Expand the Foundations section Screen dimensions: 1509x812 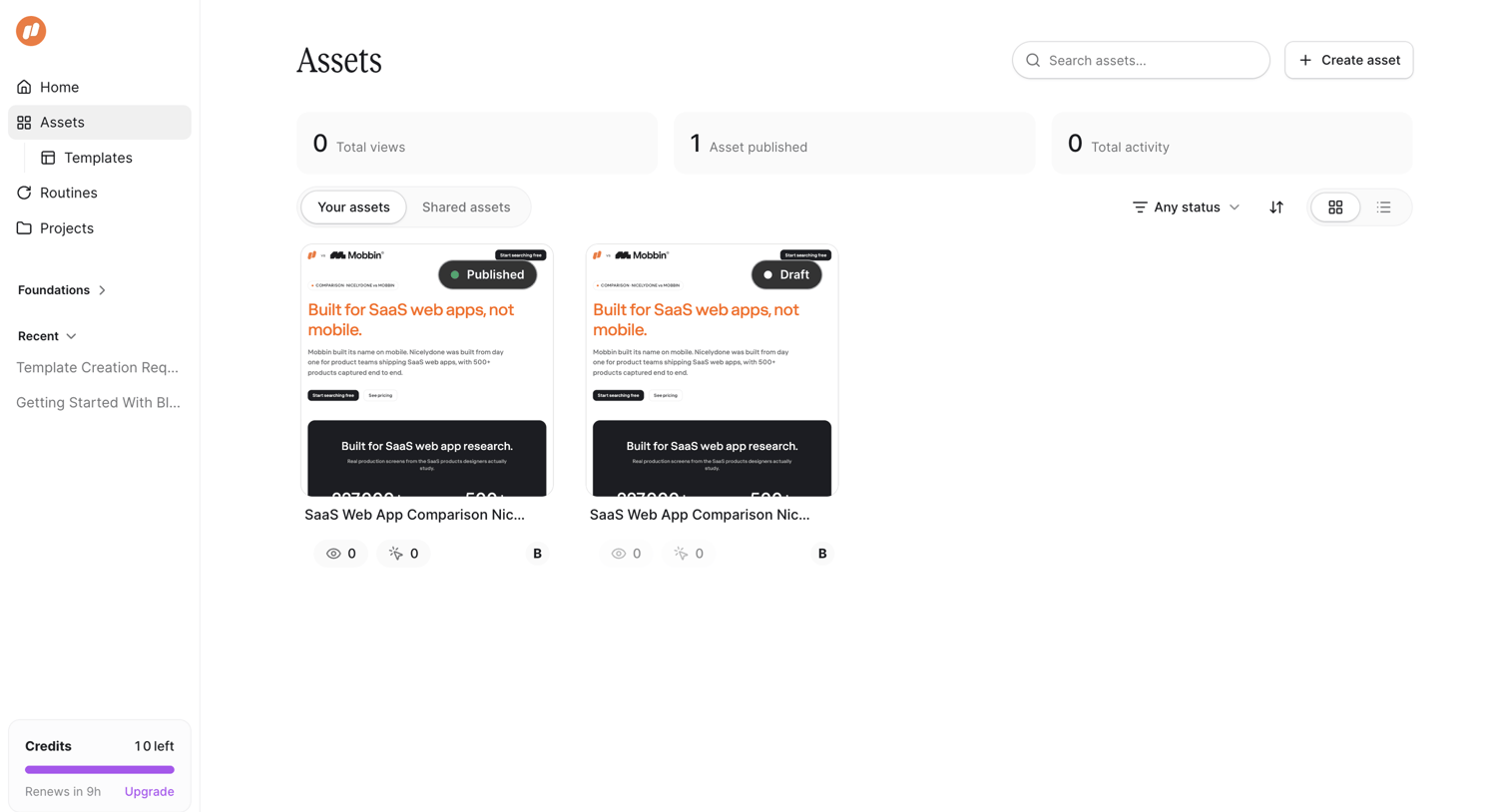62,290
